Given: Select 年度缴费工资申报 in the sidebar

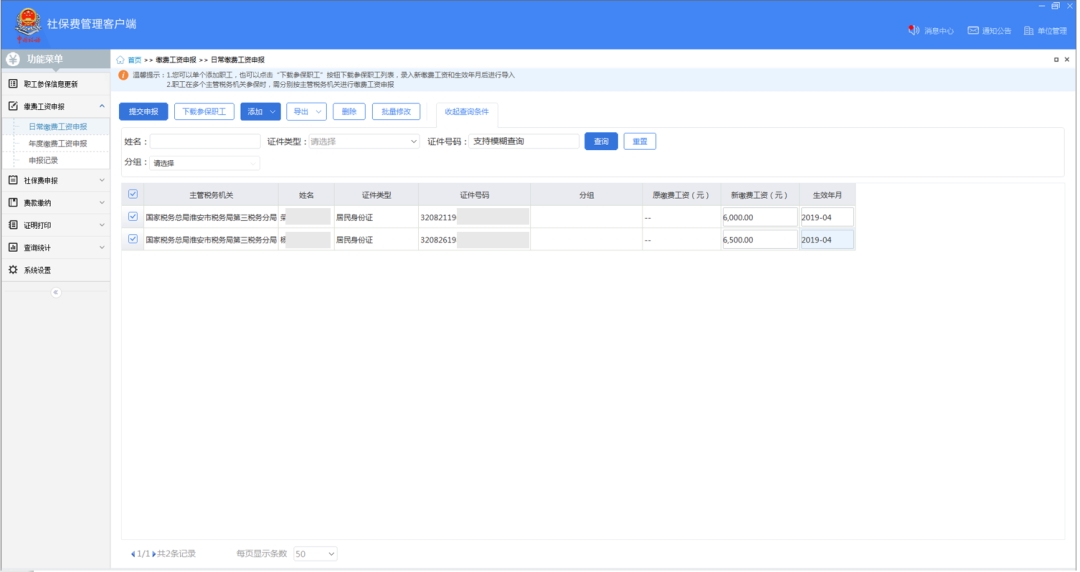Looking at the screenshot, I should tap(57, 143).
